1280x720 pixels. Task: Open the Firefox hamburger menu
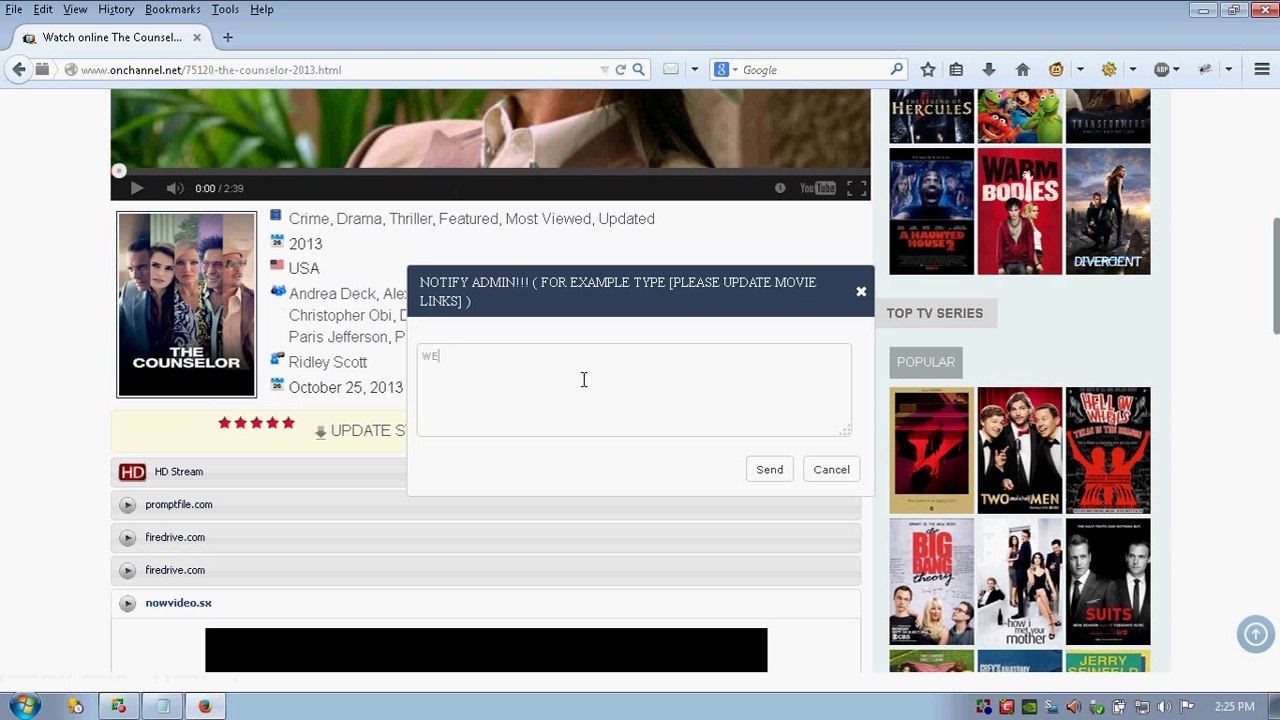pyautogui.click(x=1261, y=69)
